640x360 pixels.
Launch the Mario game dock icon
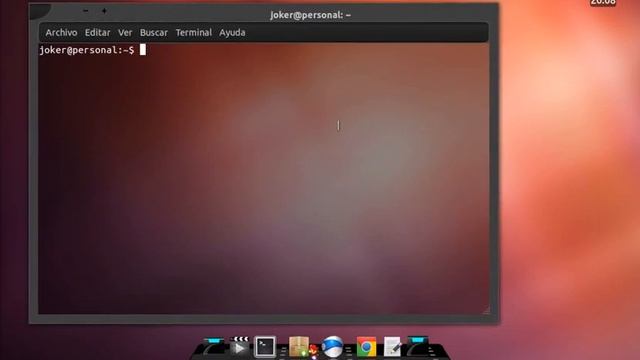[x=314, y=351]
